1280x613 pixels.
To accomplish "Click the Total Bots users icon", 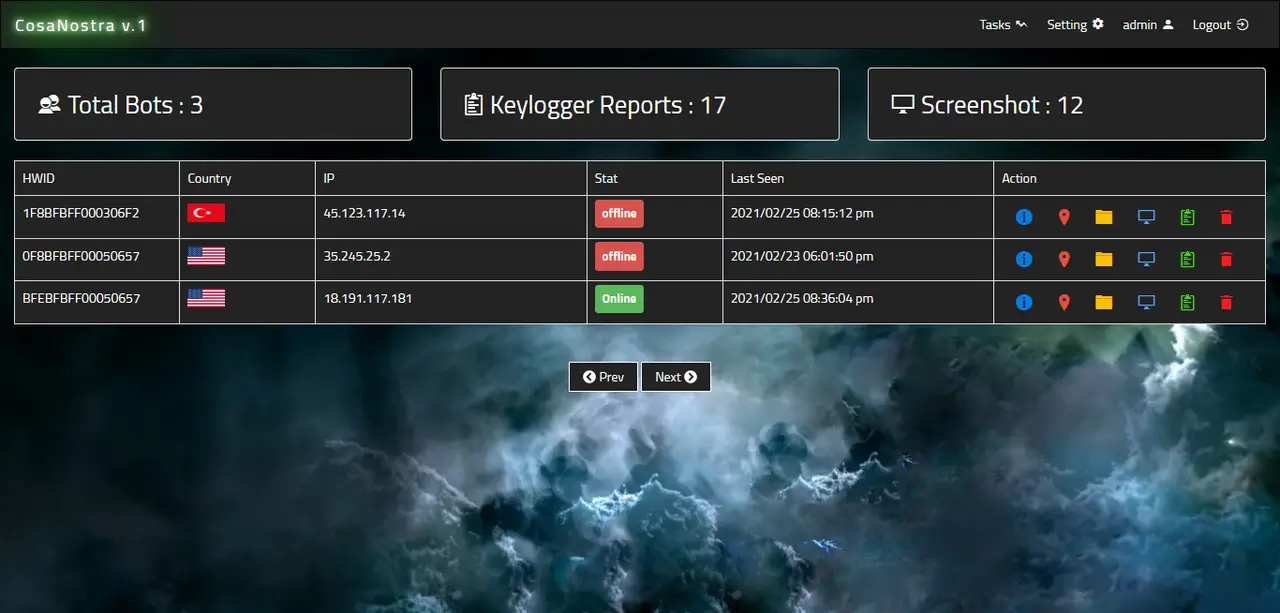I will click(49, 104).
